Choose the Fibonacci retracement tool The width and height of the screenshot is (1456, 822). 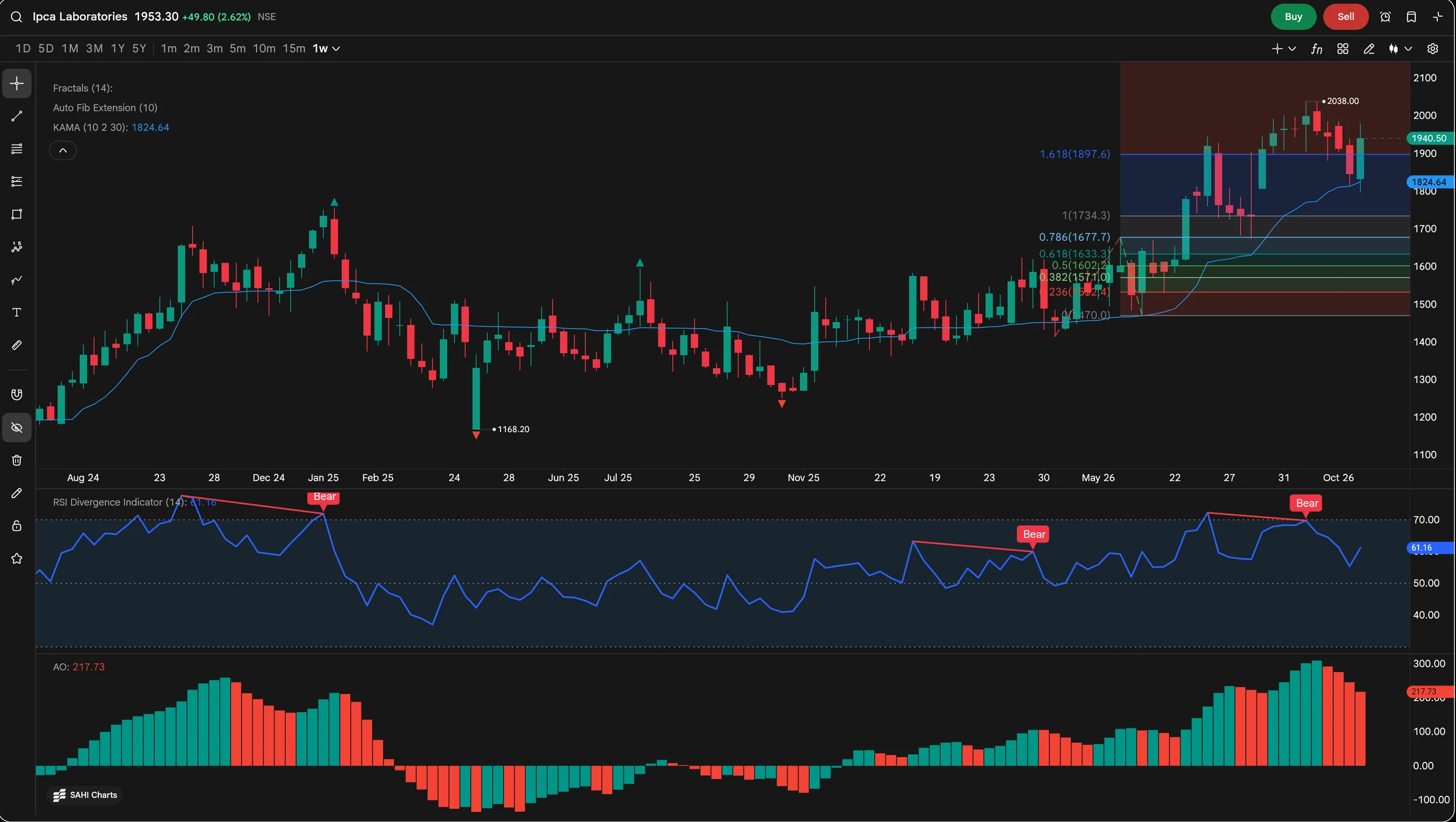tap(17, 181)
